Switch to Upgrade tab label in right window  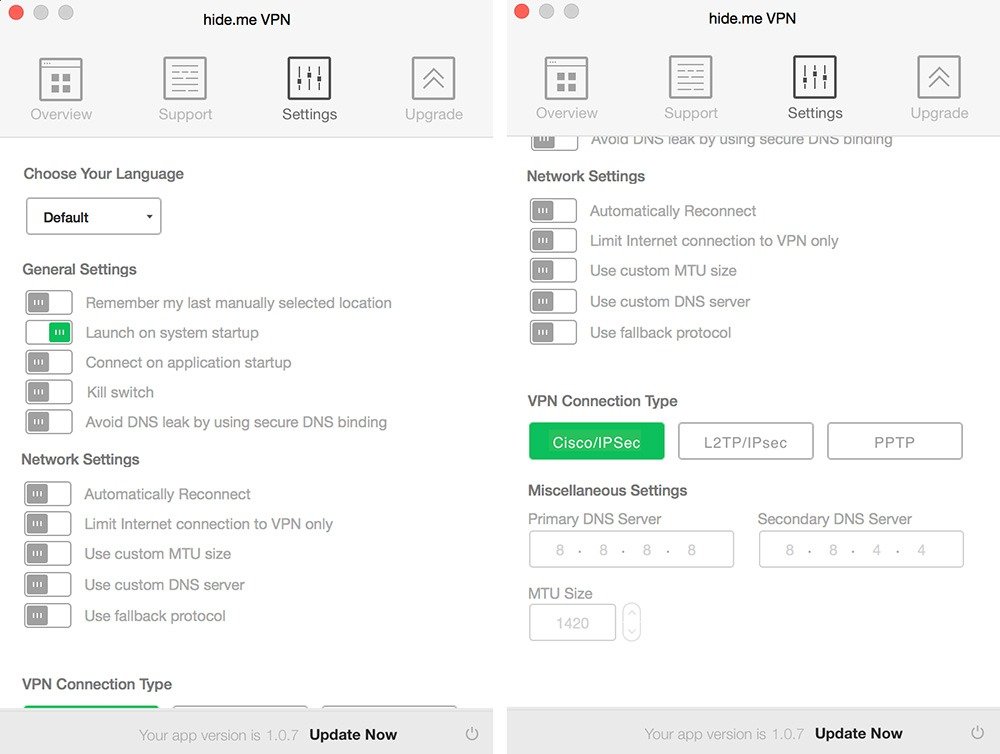[x=939, y=113]
